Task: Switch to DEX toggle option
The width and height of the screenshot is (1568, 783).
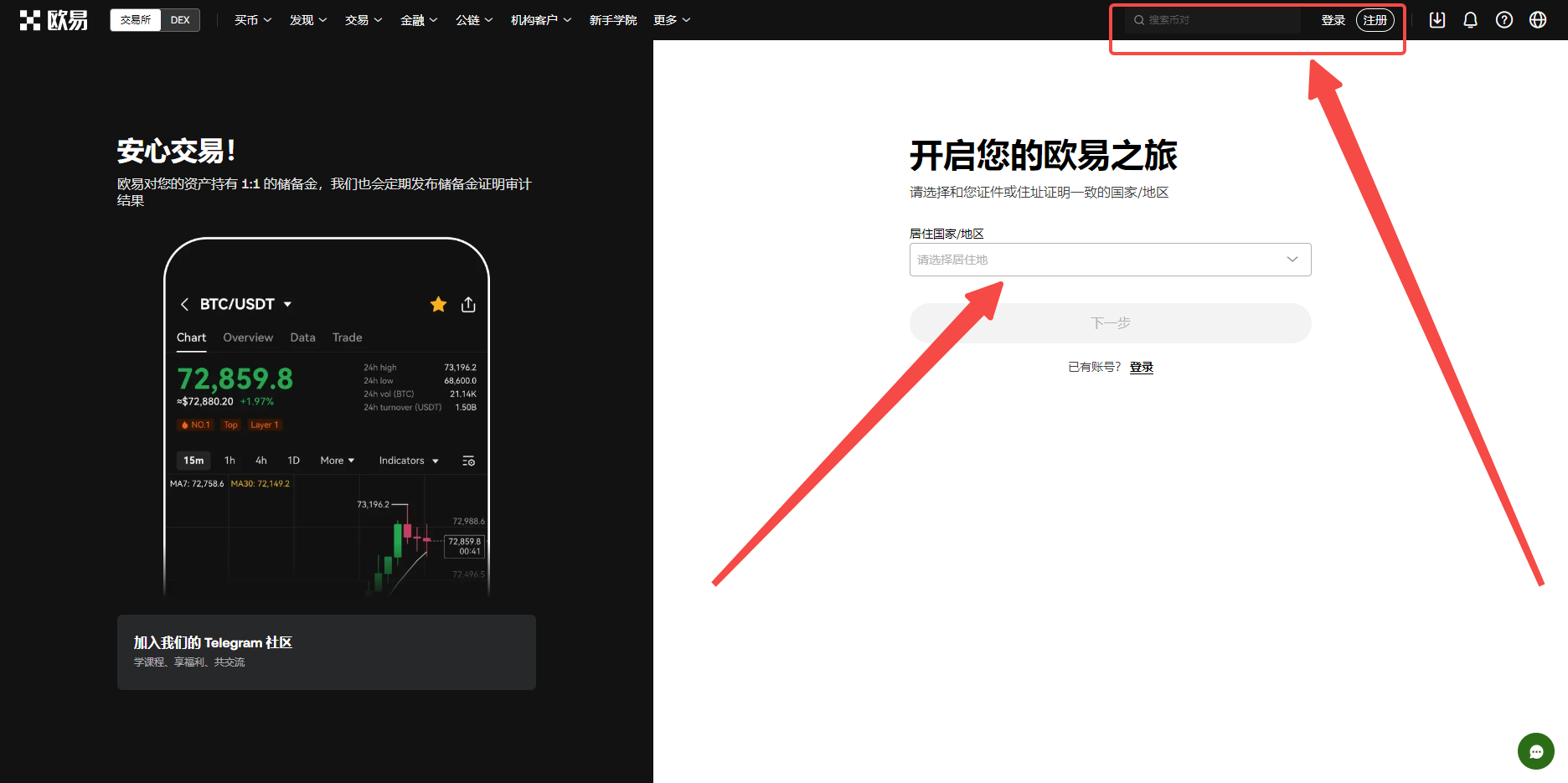Action: 180,20
